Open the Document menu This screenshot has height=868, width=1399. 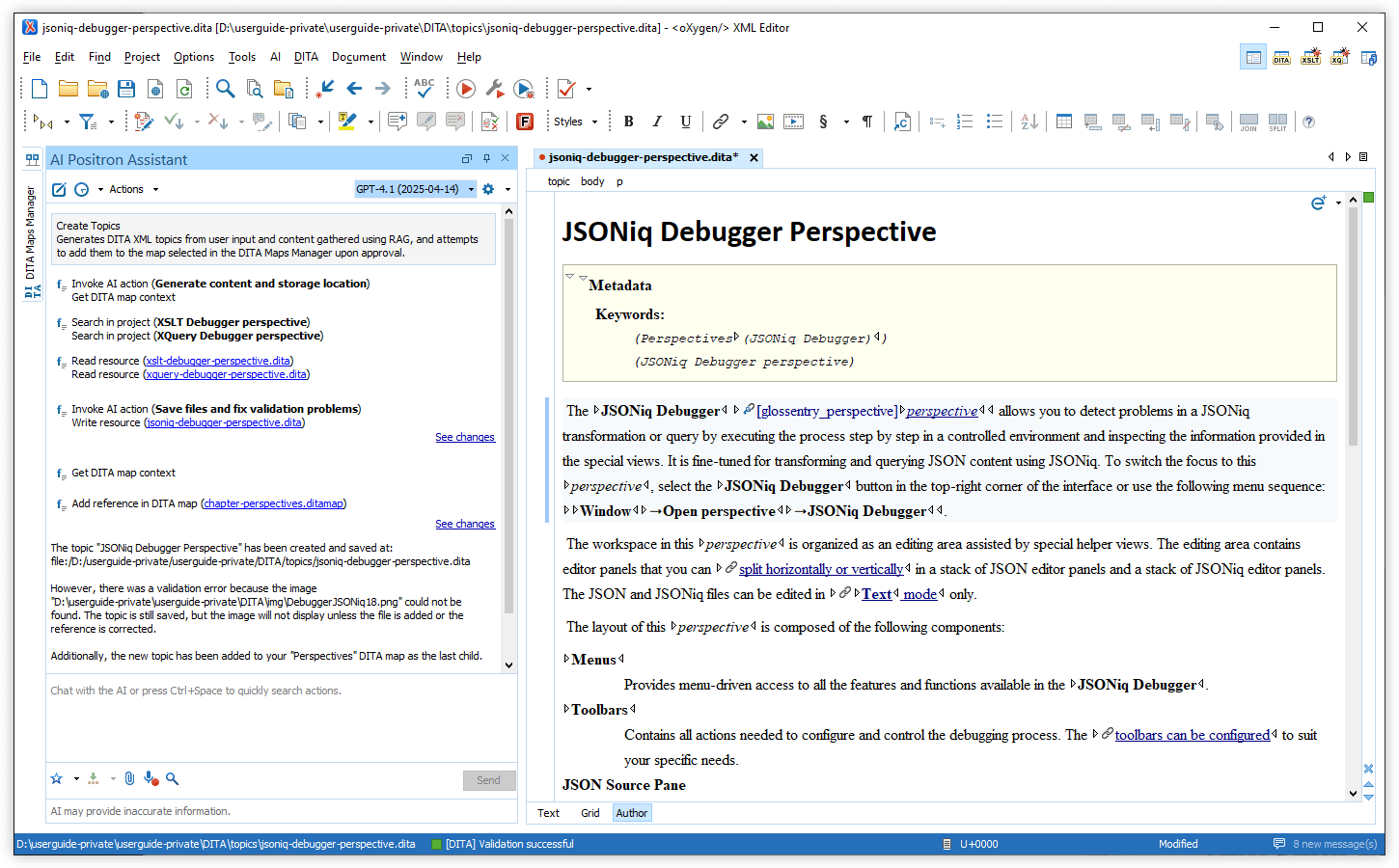pos(359,57)
